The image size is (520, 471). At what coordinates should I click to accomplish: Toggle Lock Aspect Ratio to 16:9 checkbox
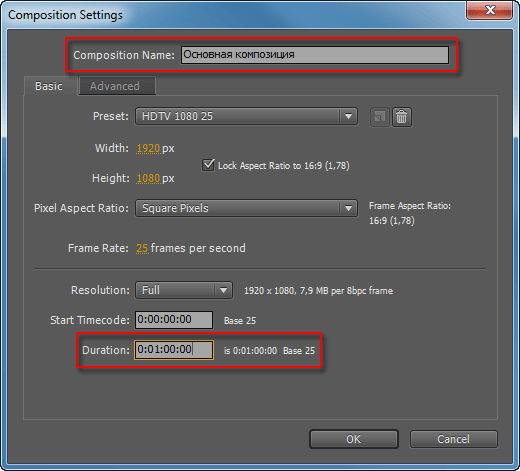[x=208, y=165]
